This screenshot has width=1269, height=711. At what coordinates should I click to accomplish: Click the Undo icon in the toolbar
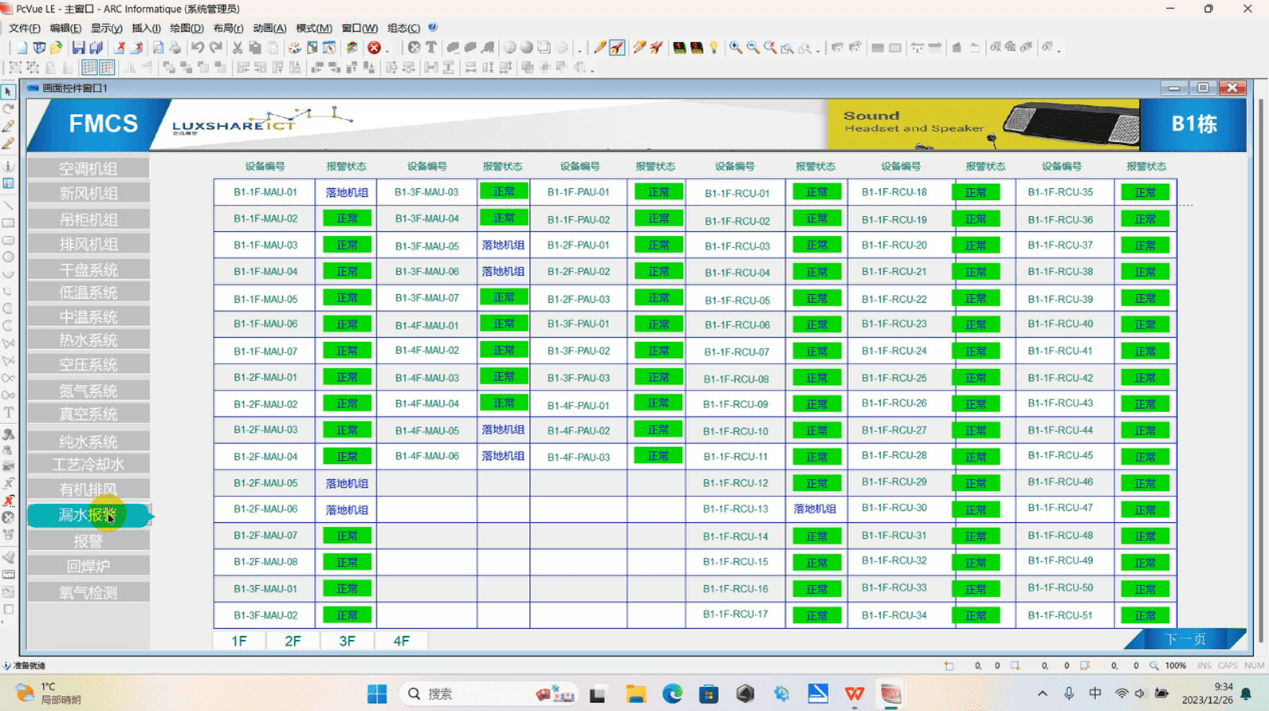point(197,46)
